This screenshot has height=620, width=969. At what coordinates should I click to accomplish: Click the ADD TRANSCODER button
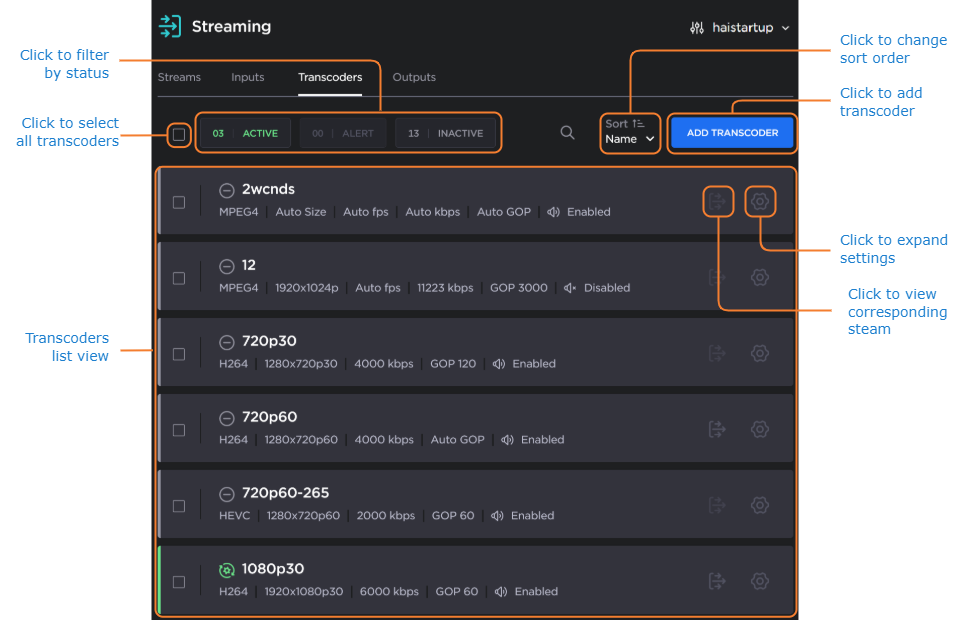coord(732,133)
